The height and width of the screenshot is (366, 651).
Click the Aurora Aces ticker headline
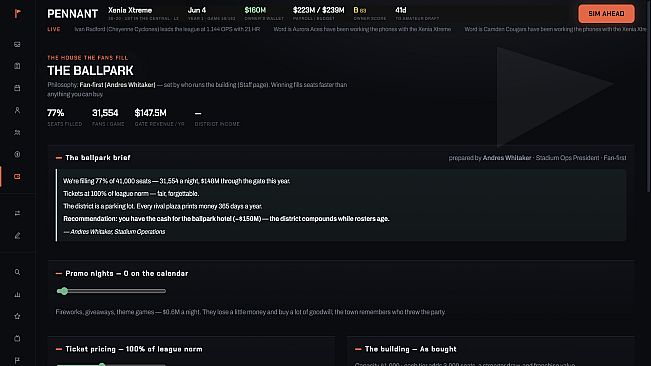point(362,29)
